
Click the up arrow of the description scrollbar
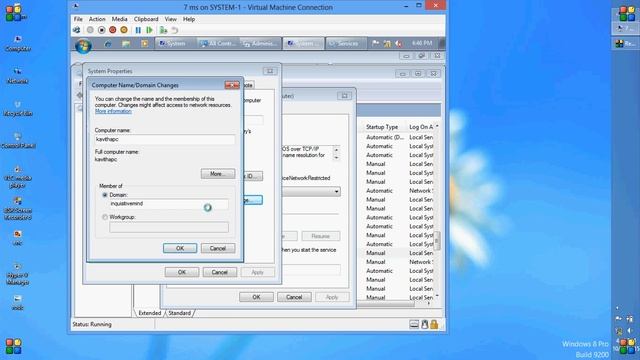pyautogui.click(x=336, y=150)
